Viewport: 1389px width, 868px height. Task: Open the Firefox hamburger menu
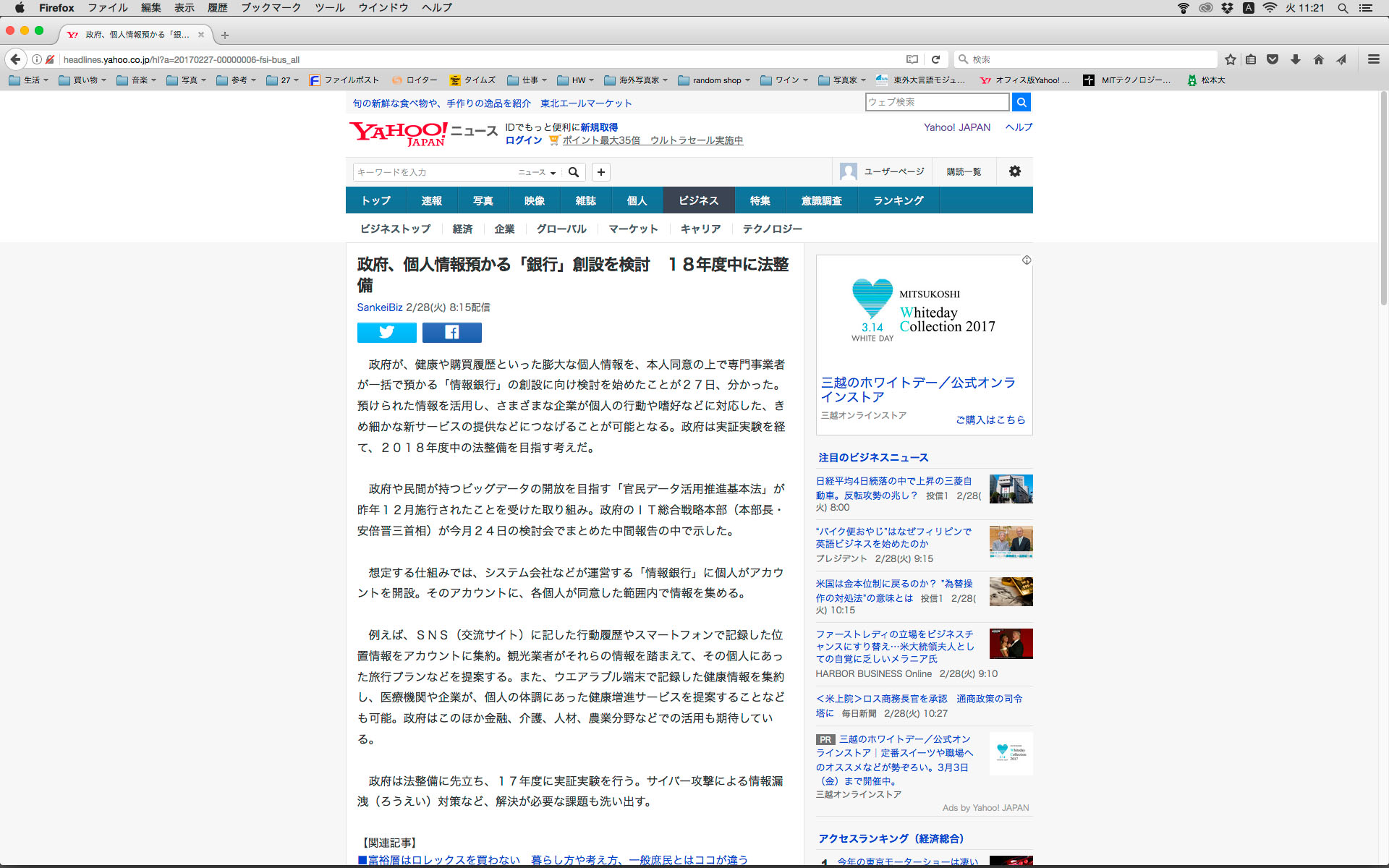1373,59
